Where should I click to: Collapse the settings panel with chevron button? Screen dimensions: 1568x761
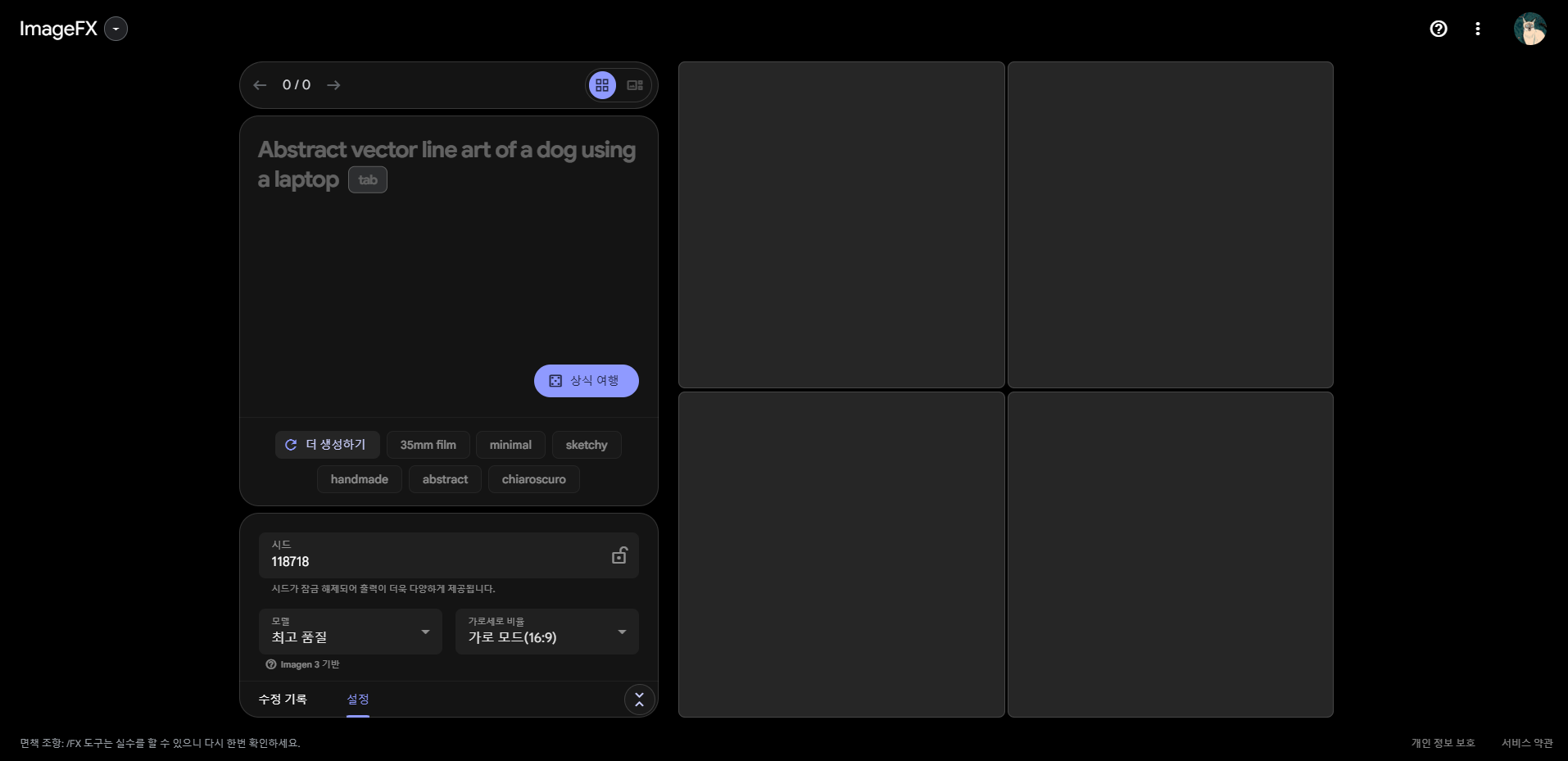[x=640, y=700]
